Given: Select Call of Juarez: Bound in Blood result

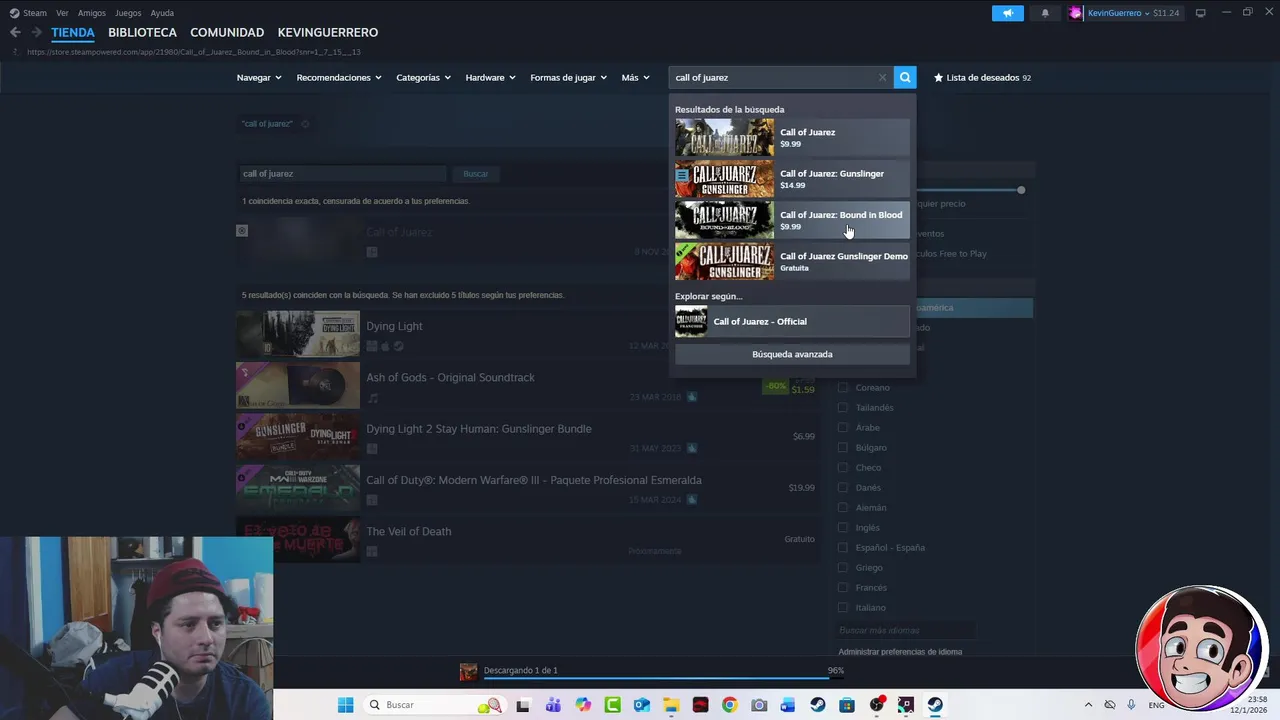Looking at the screenshot, I should pyautogui.click(x=792, y=220).
